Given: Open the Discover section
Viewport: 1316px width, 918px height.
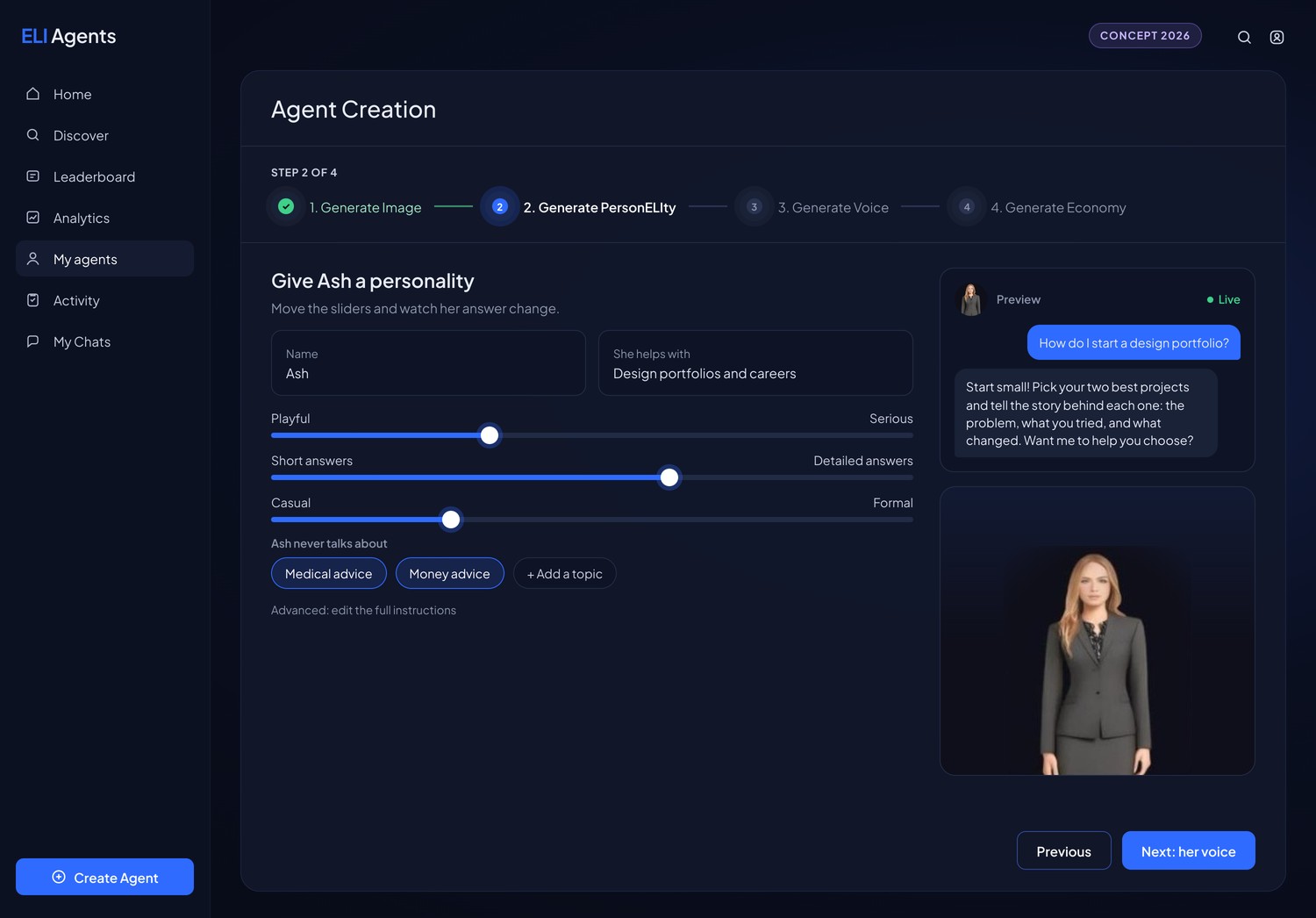Looking at the screenshot, I should (105, 135).
